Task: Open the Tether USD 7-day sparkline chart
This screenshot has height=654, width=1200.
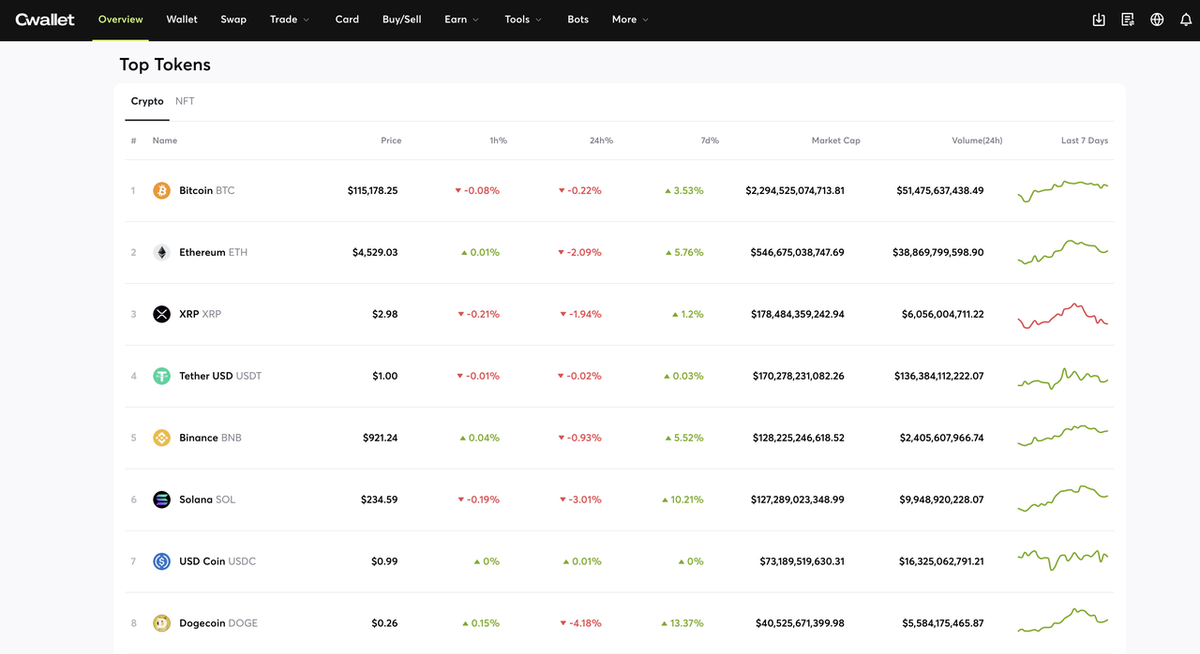Action: point(1062,377)
